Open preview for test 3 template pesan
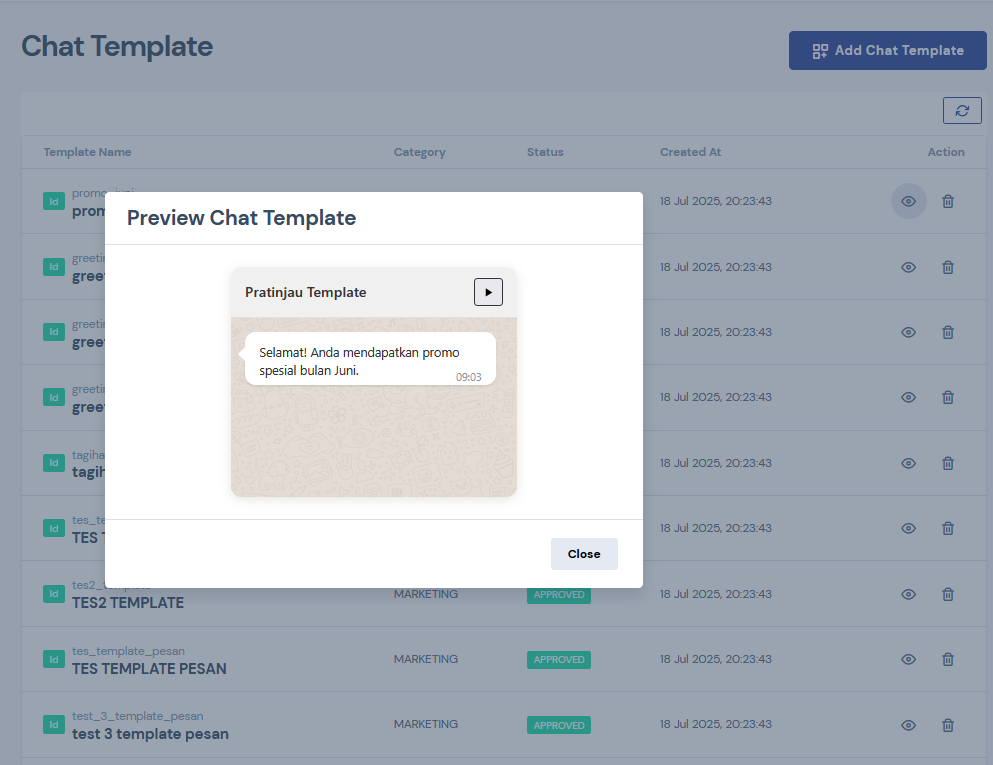Viewport: 993px width, 765px height. click(908, 725)
